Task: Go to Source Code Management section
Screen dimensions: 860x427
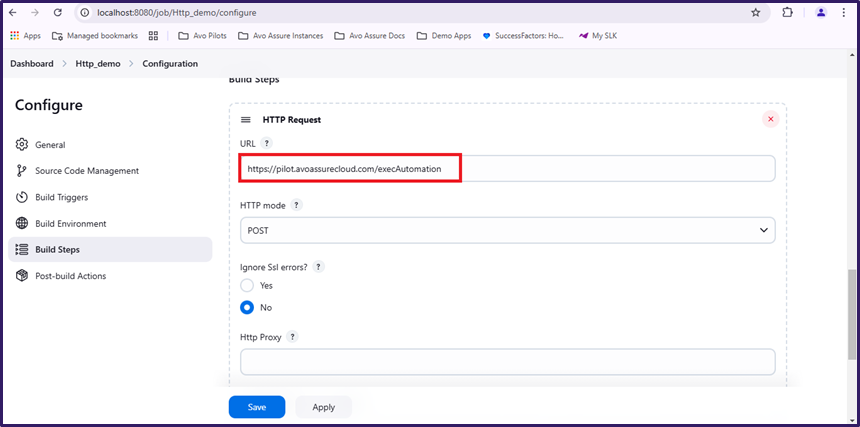Action: coord(86,171)
